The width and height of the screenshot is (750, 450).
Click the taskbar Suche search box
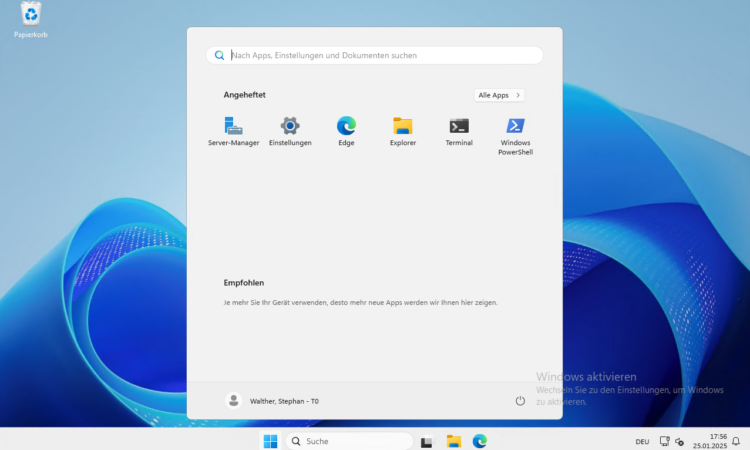coord(349,441)
